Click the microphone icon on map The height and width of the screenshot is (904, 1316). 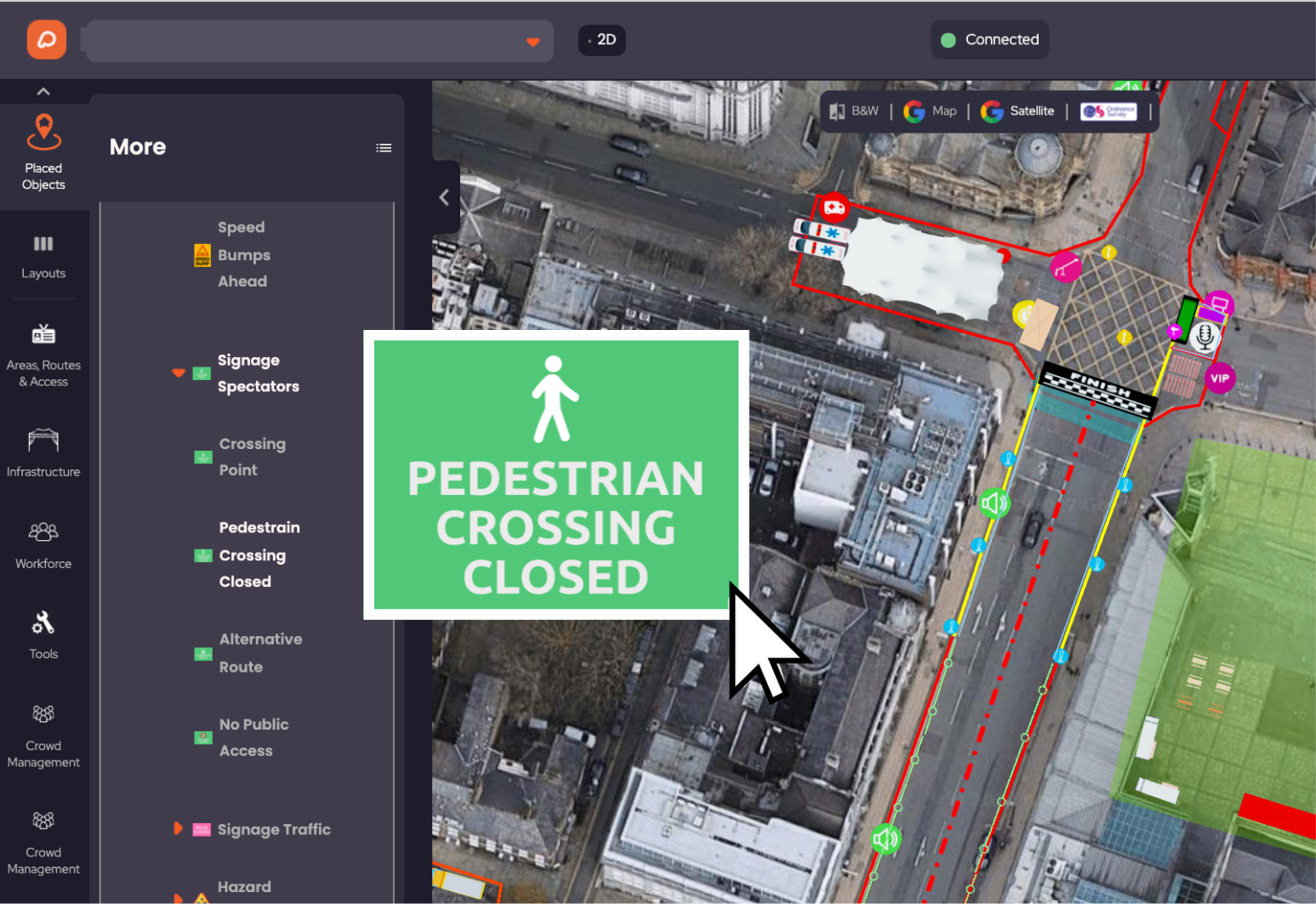1204,337
